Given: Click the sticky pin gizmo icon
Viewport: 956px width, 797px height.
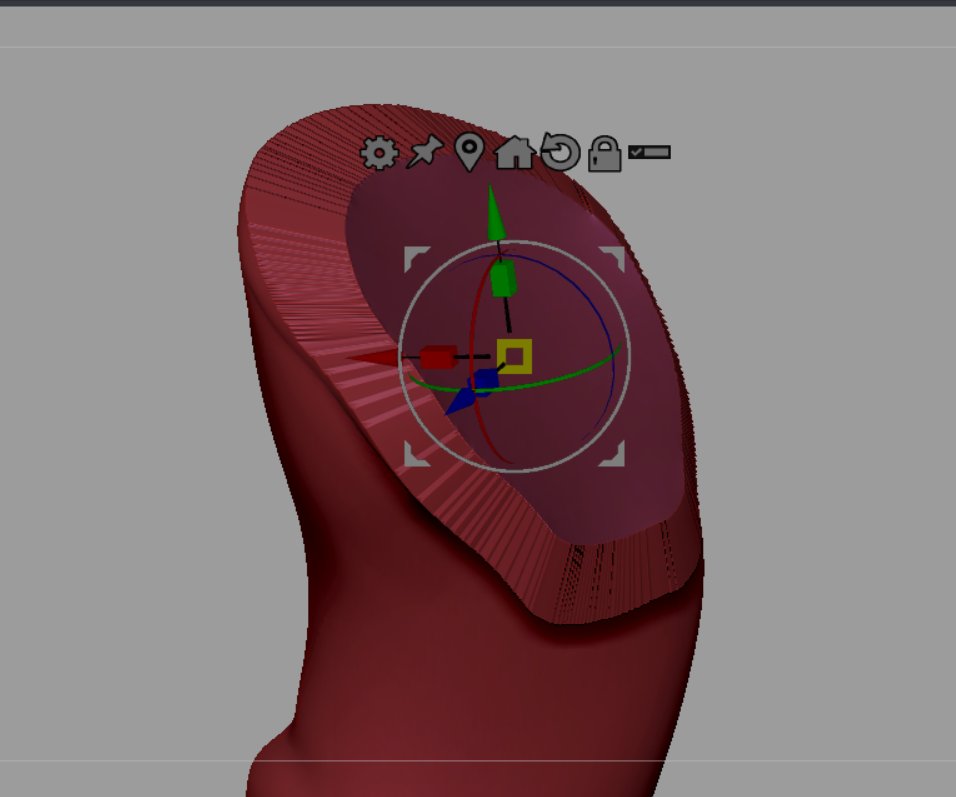Looking at the screenshot, I should (x=425, y=151).
